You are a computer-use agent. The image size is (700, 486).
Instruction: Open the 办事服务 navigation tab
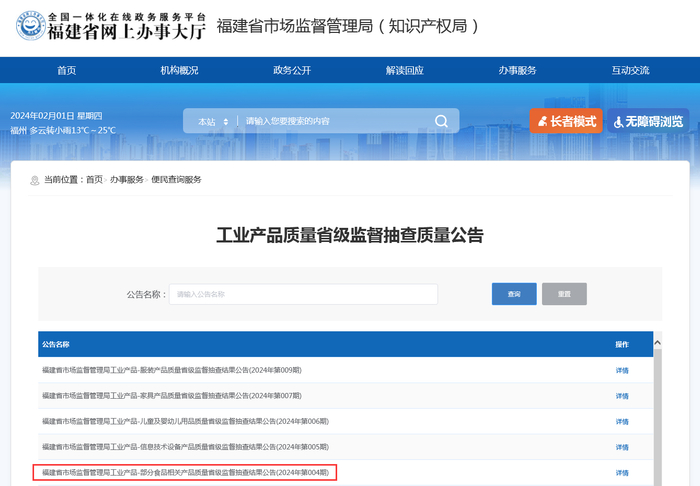click(x=517, y=70)
